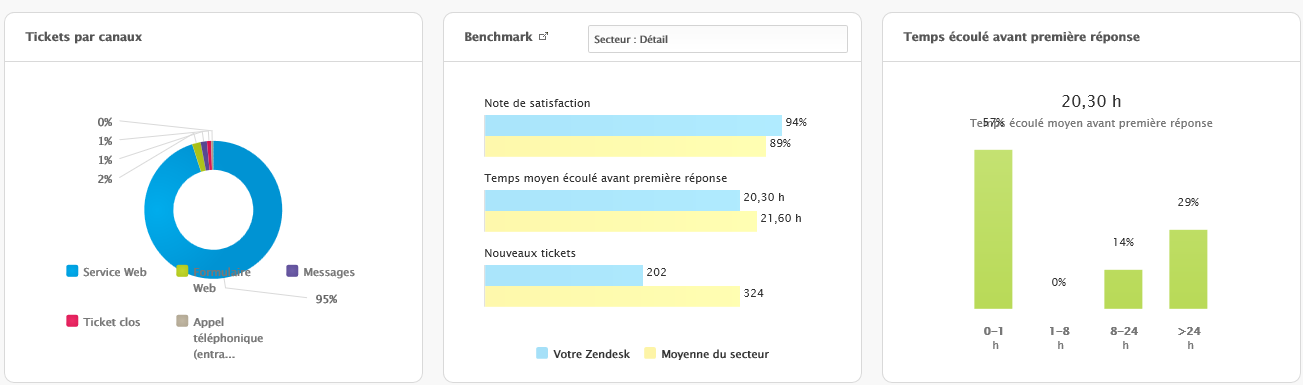
Task: Click the >24 h response time bar
Action: click(1188, 269)
